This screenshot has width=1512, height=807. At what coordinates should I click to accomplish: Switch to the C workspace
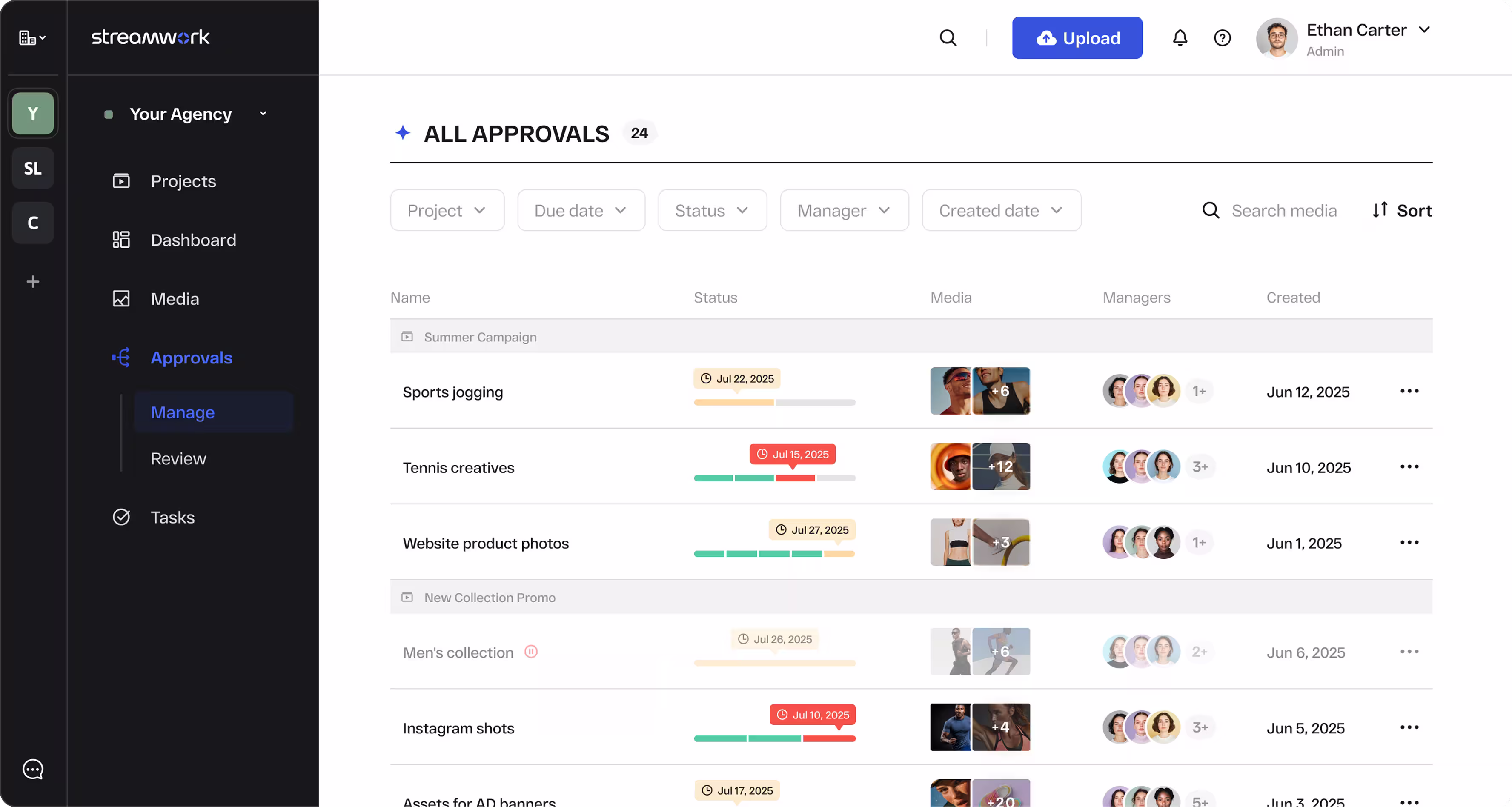point(33,223)
